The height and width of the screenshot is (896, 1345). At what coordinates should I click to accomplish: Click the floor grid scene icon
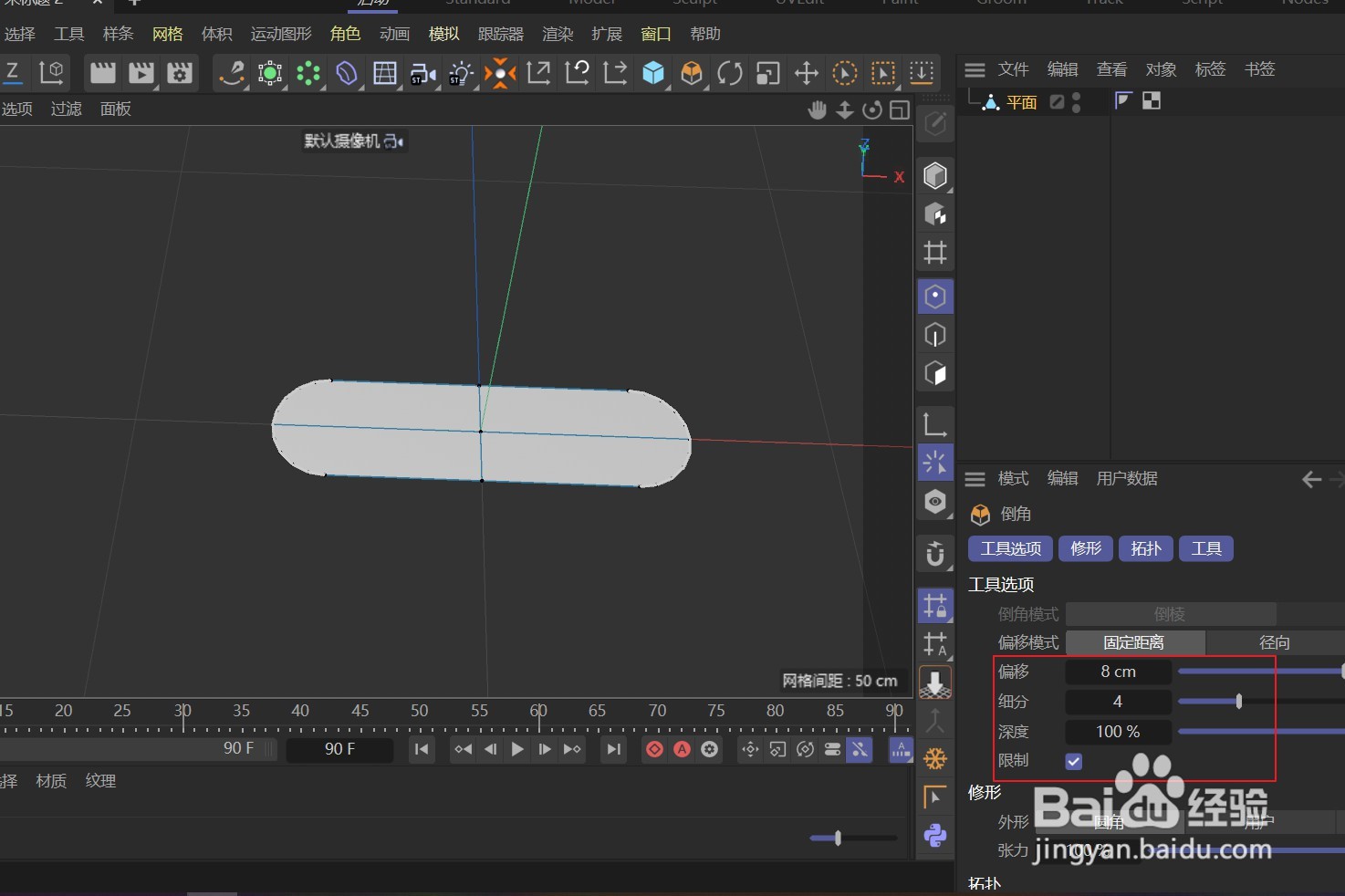point(385,73)
